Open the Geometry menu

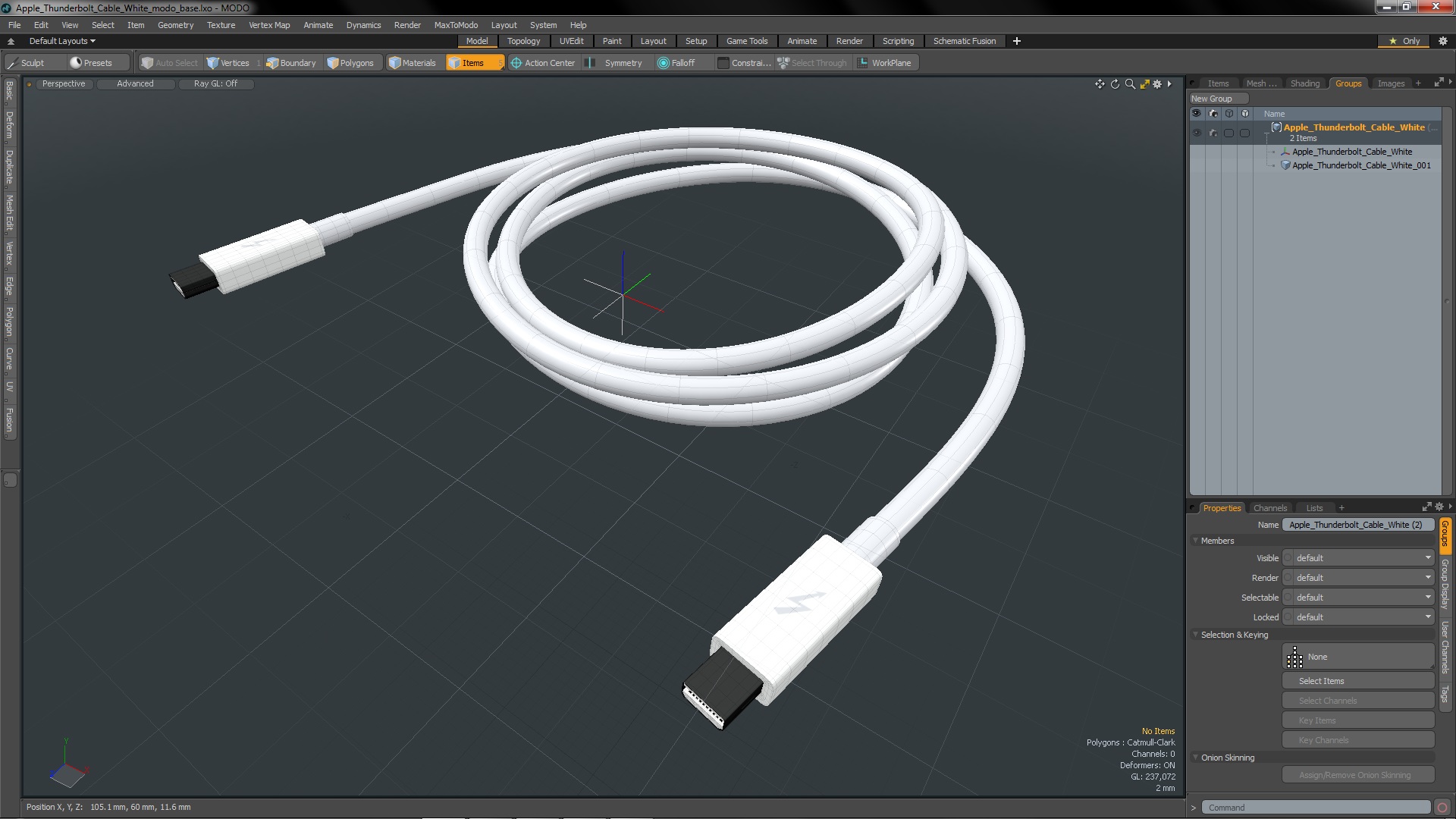pos(175,25)
